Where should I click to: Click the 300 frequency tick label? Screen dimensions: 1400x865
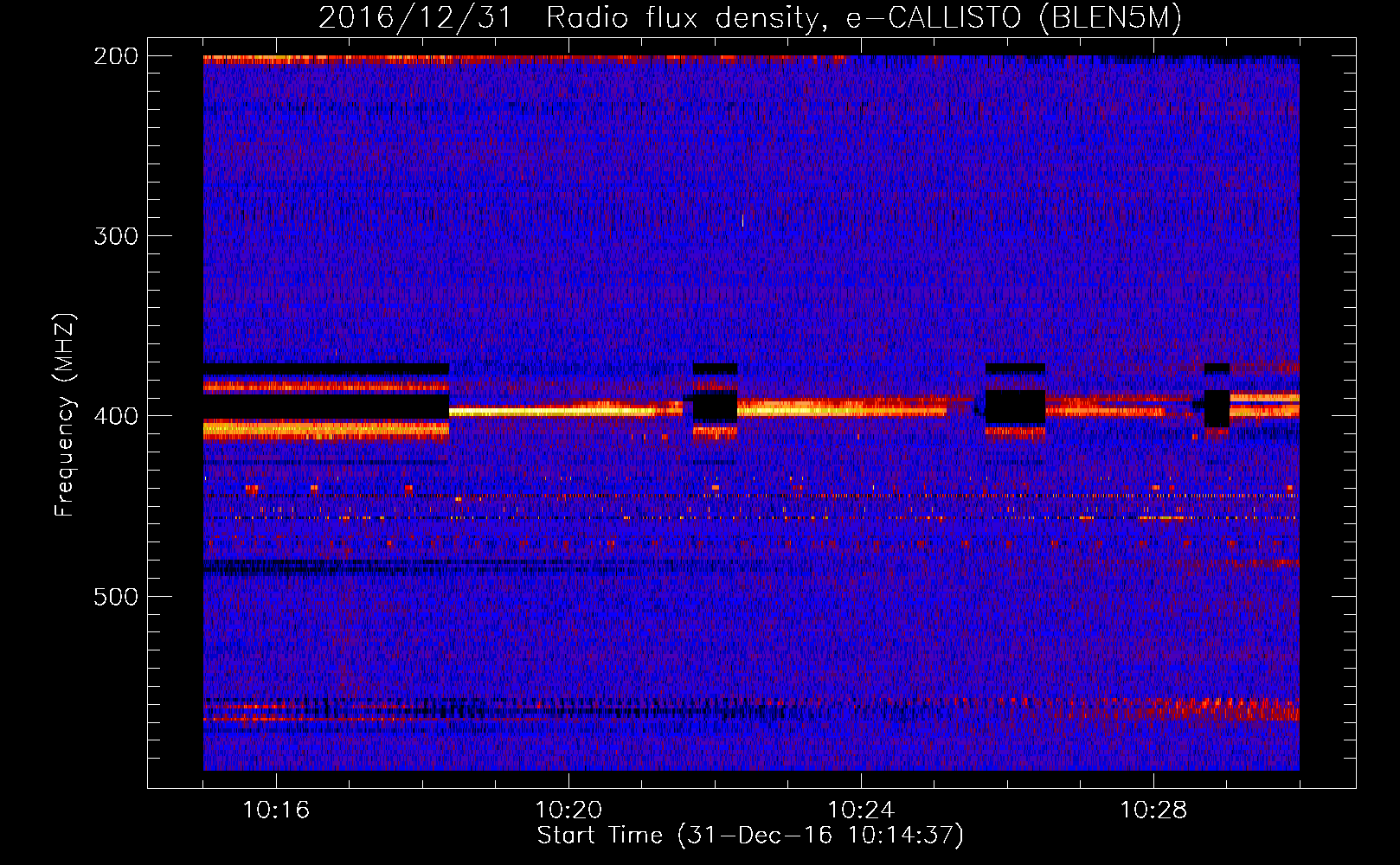(116, 236)
